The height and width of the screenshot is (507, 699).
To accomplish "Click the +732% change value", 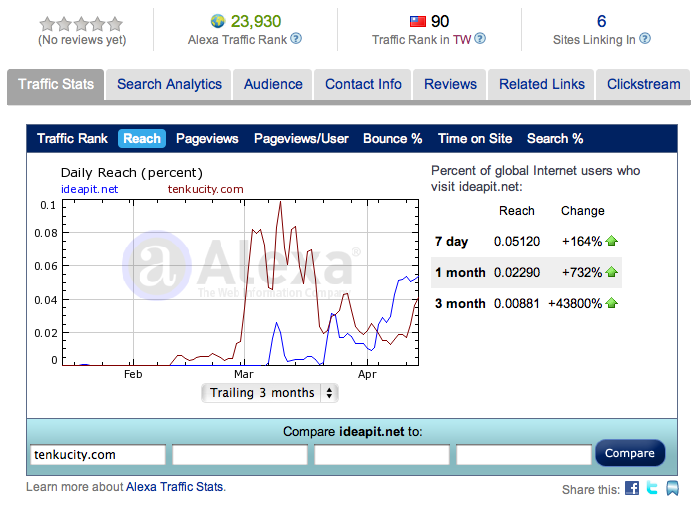I will point(582,272).
